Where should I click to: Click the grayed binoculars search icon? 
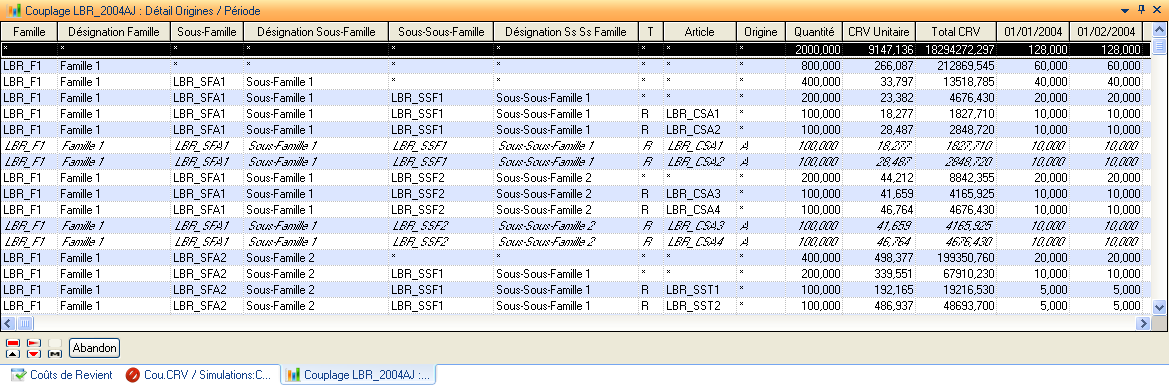point(54,347)
